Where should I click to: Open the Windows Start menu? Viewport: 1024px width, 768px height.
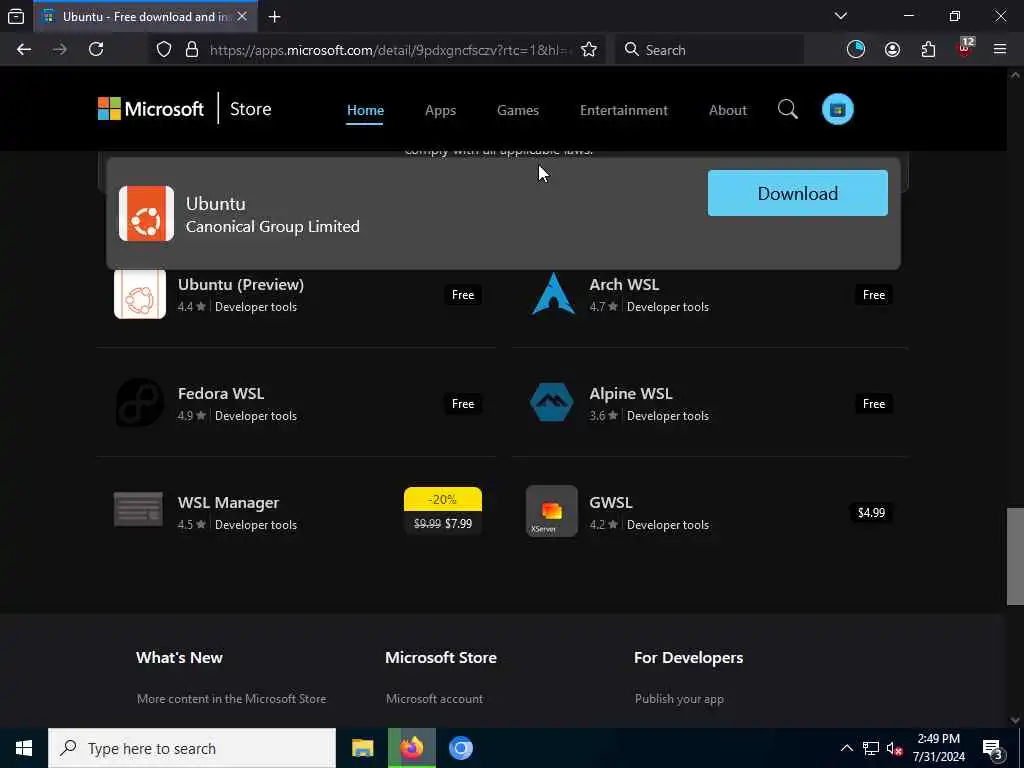[x=24, y=748]
